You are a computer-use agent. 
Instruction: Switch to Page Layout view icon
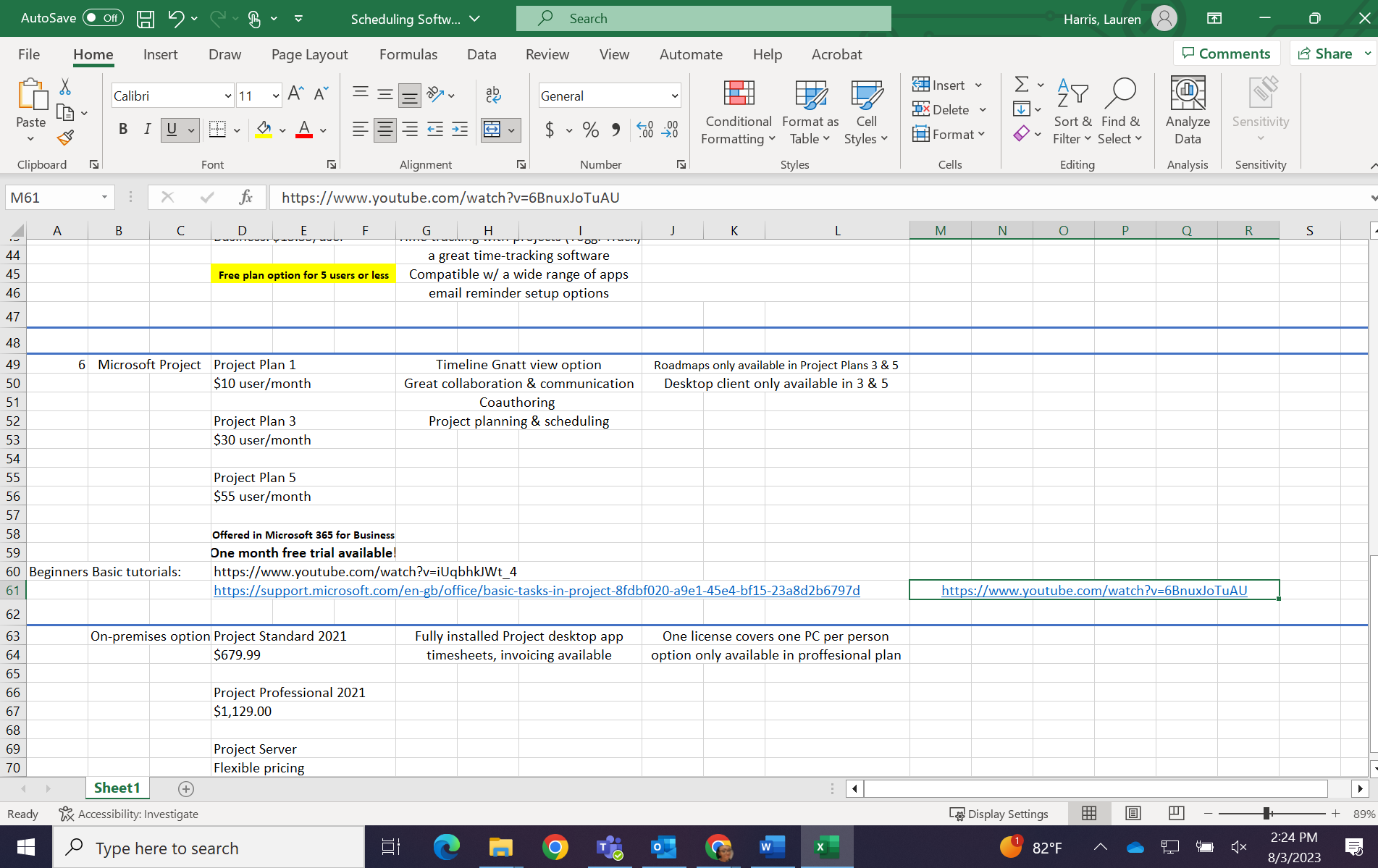[x=1133, y=814]
